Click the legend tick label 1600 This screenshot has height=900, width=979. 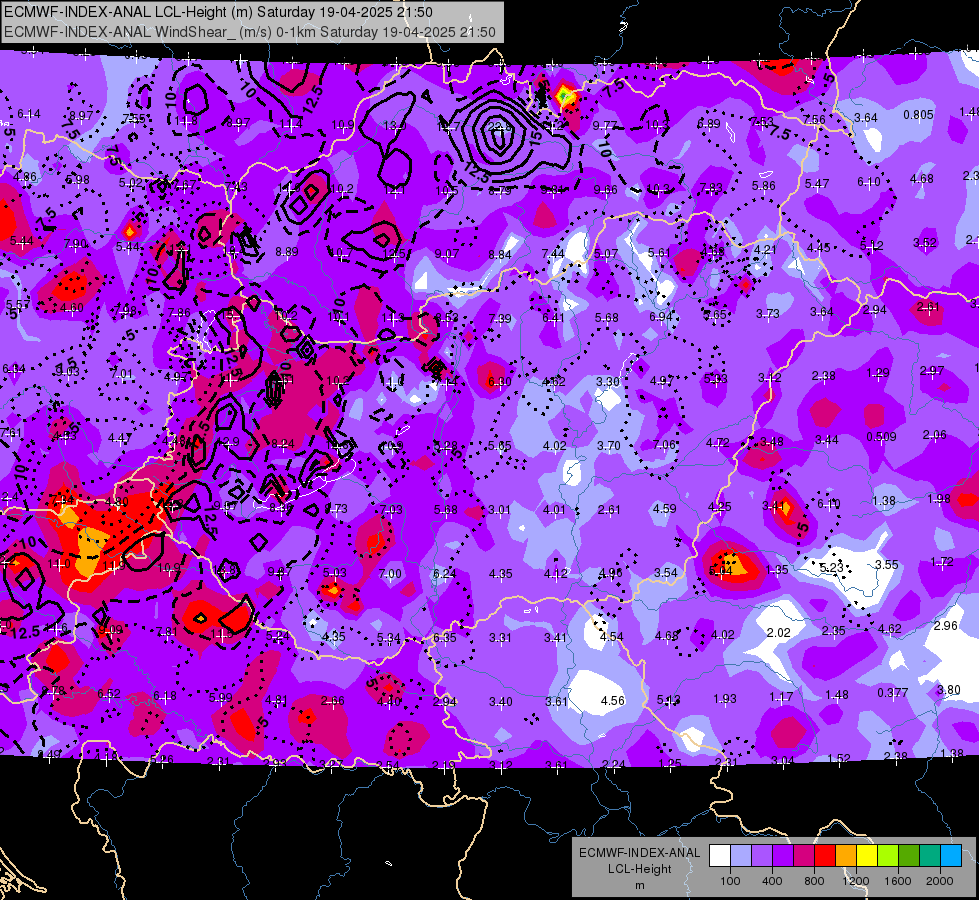pyautogui.click(x=898, y=881)
